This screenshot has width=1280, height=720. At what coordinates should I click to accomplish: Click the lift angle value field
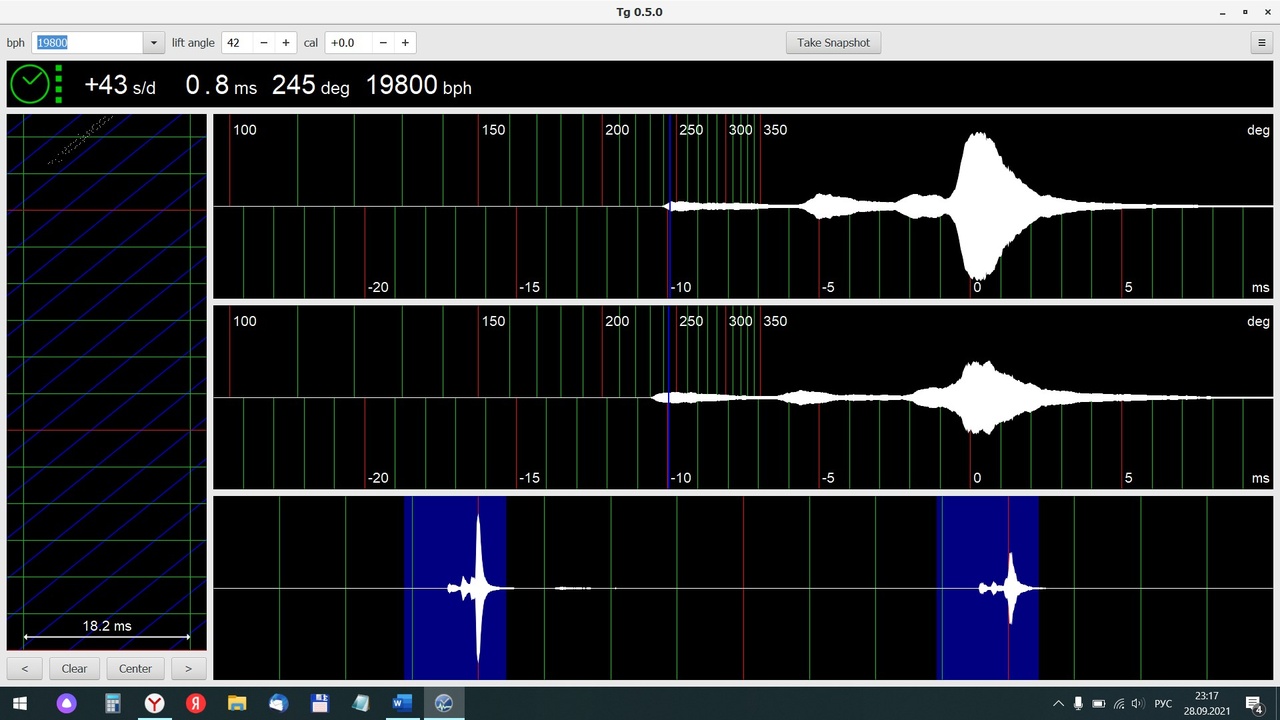(236, 43)
